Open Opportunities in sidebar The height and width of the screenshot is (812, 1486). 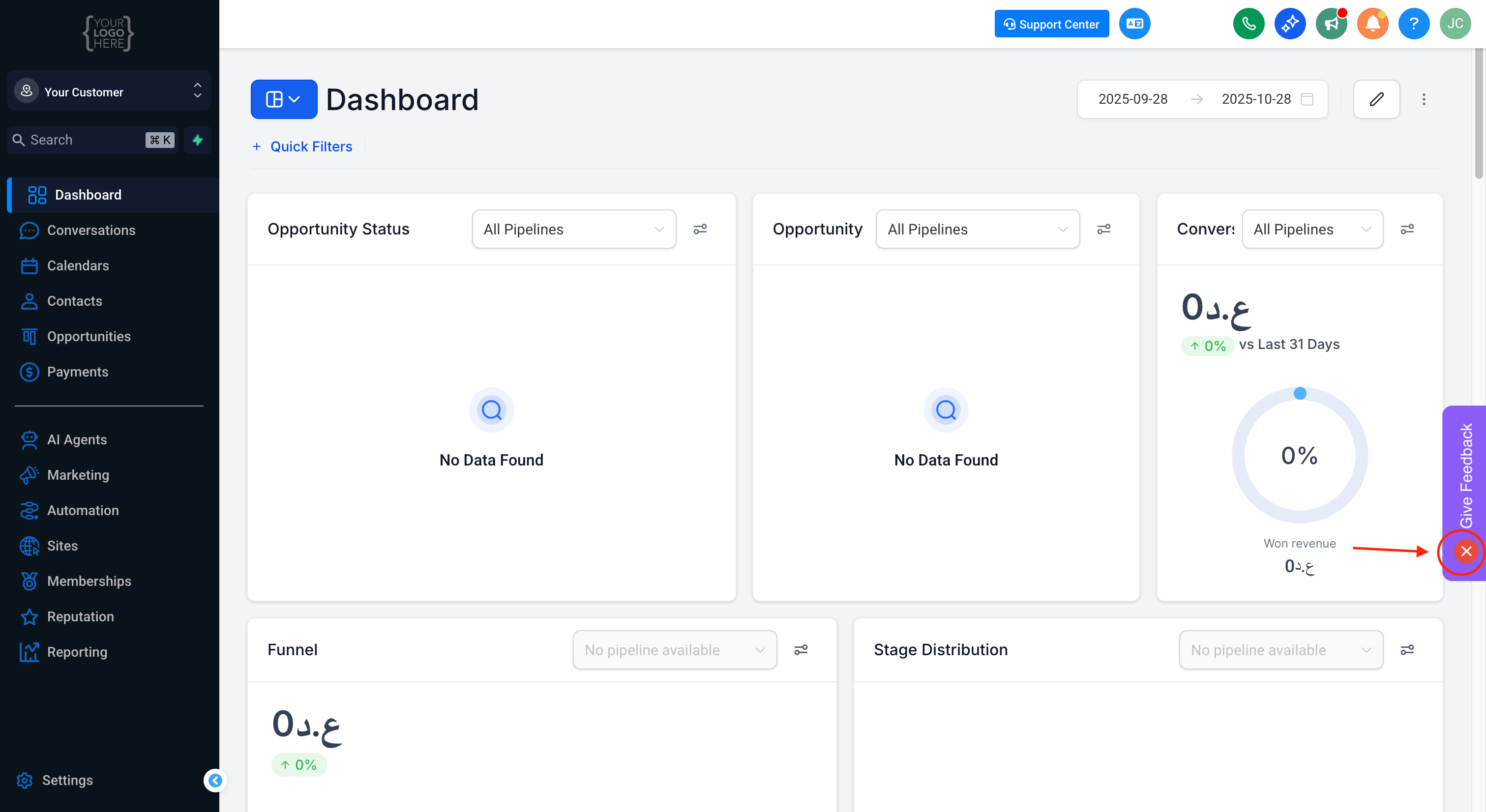89,336
